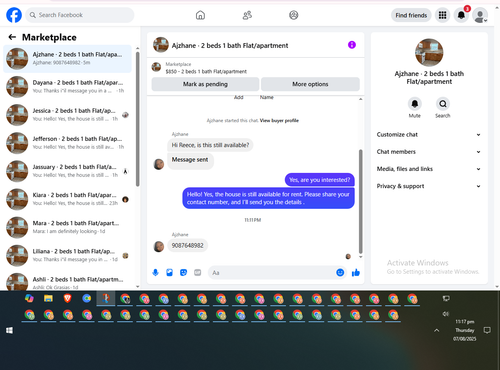Click the More options button

[310, 84]
